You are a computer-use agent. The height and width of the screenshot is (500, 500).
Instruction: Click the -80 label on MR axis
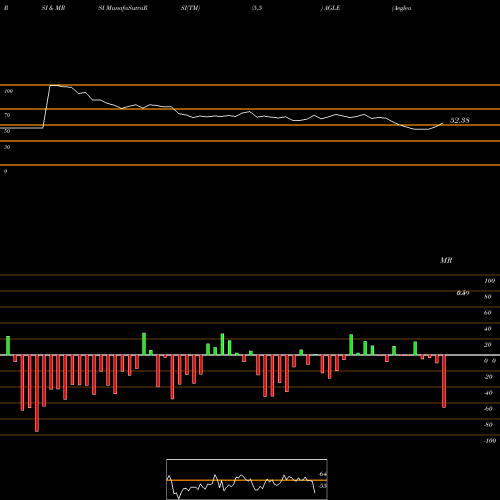point(488,425)
